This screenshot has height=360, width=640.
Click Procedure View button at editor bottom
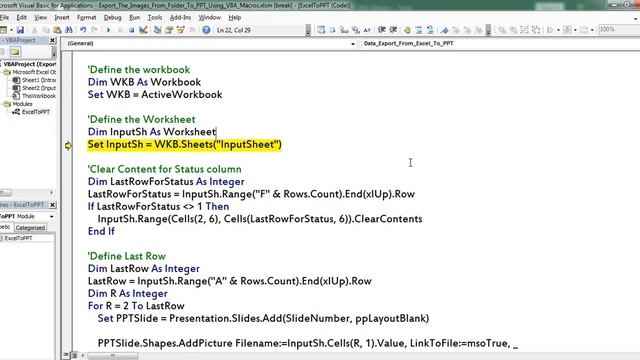pyautogui.click(x=66, y=356)
